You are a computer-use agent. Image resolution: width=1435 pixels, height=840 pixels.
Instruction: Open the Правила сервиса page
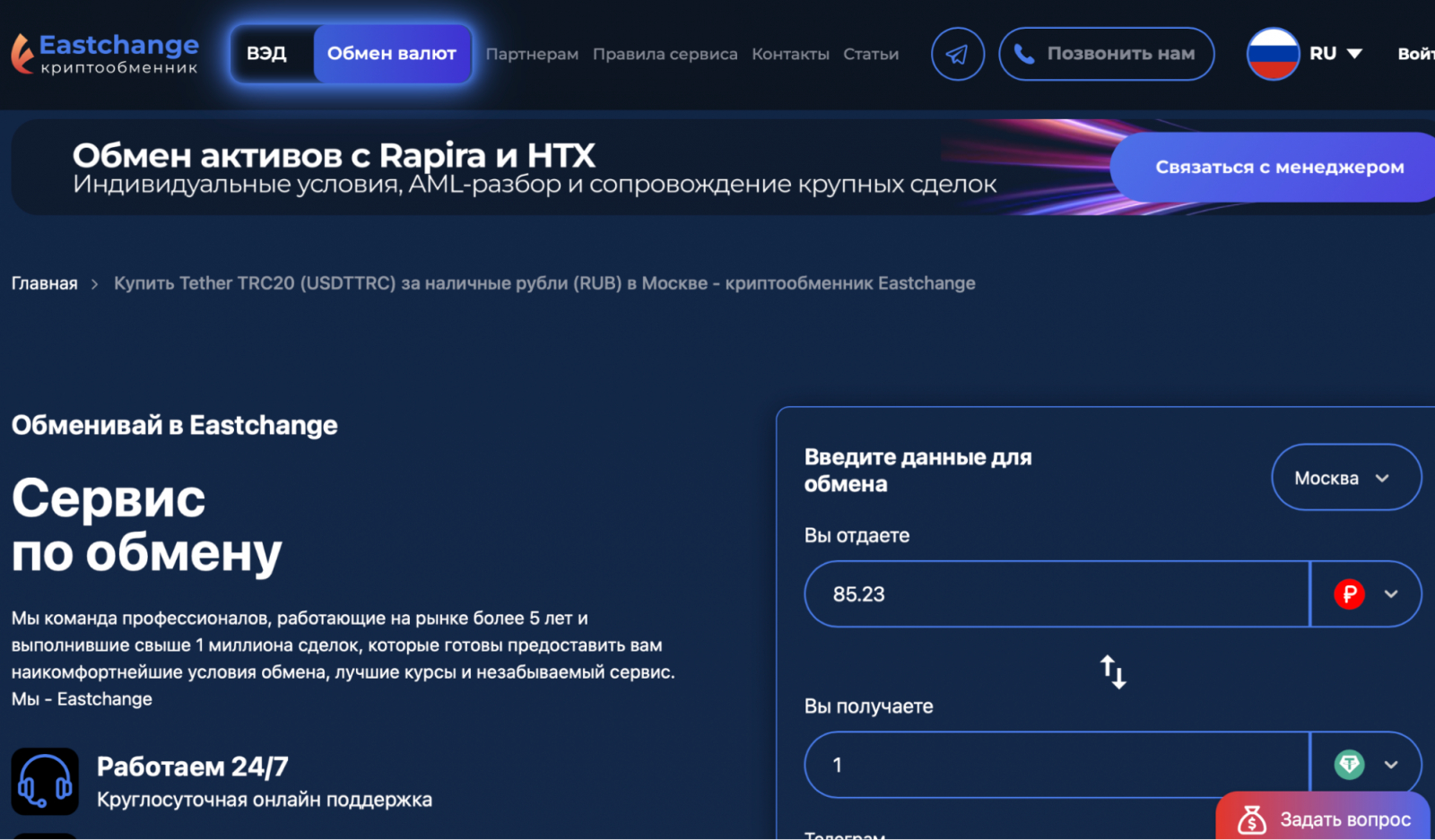[665, 54]
